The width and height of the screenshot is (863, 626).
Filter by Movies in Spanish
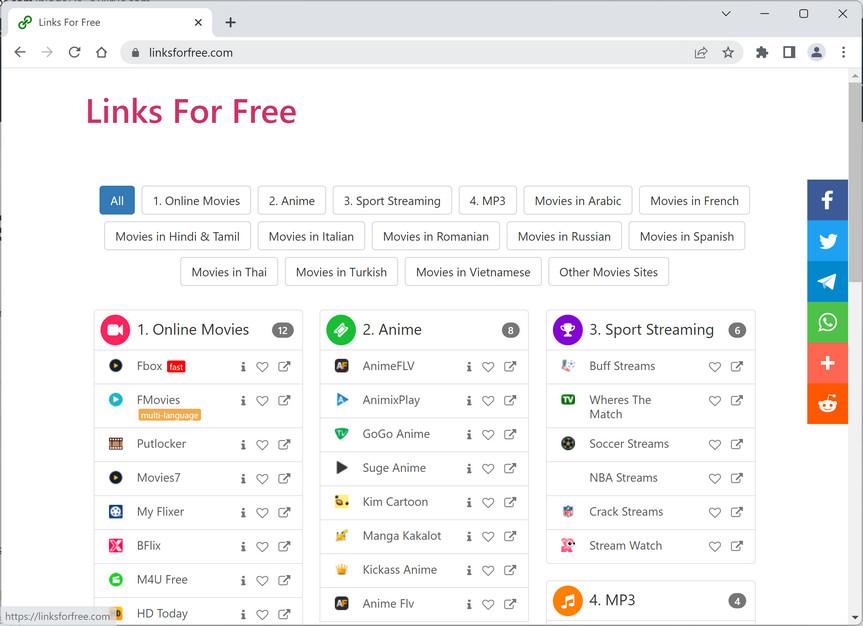point(687,236)
